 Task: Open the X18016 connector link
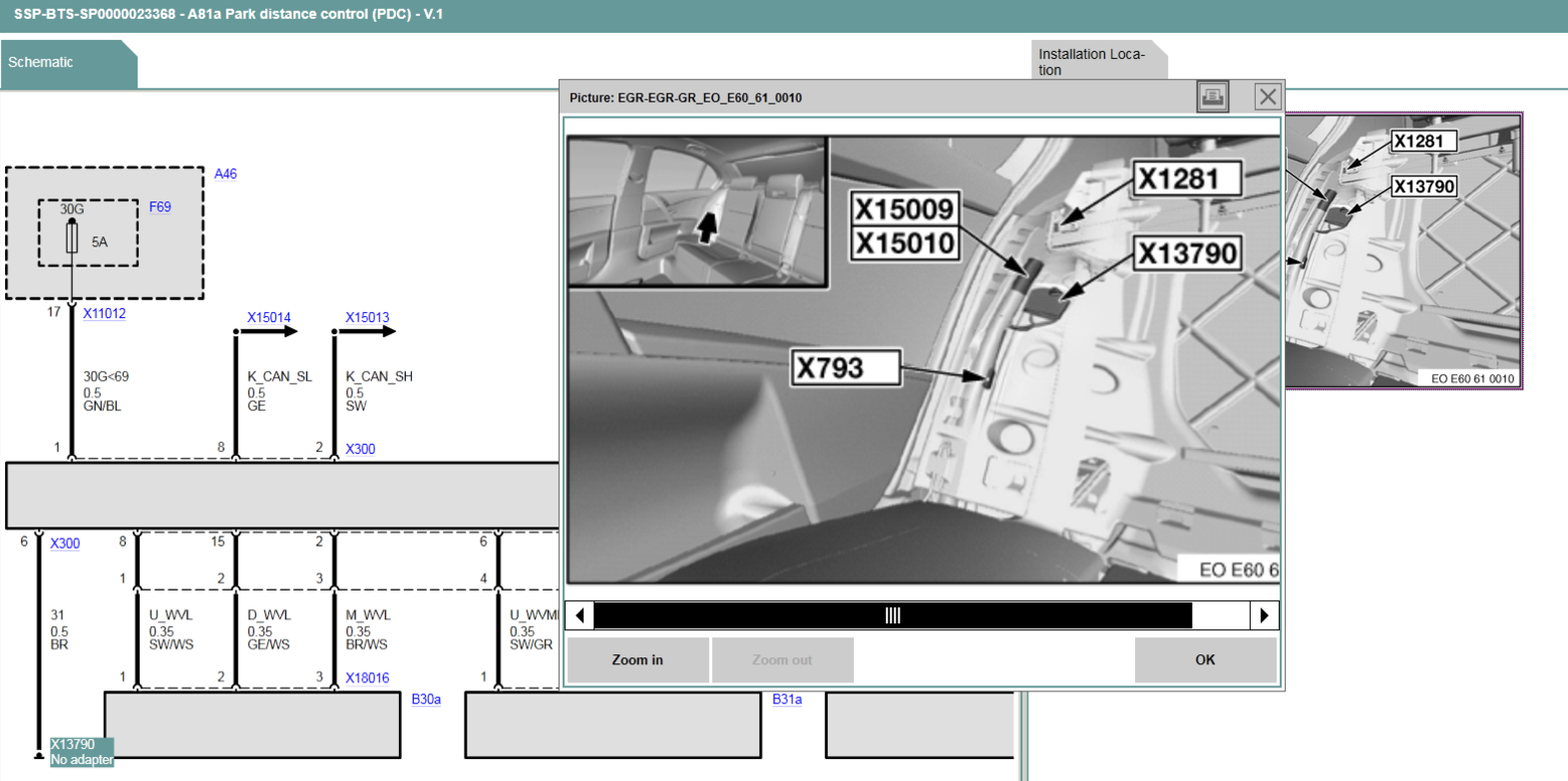pos(367,677)
